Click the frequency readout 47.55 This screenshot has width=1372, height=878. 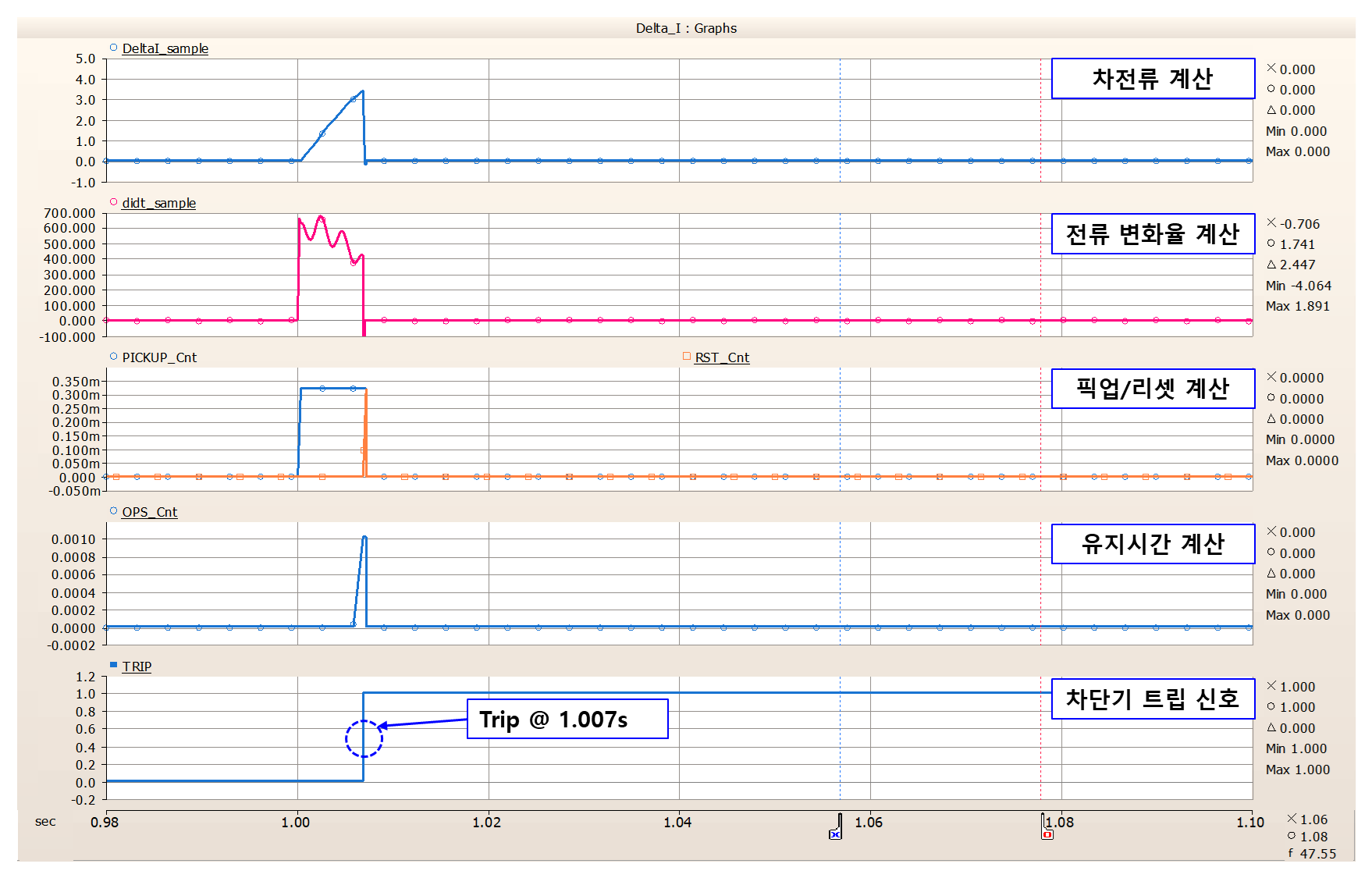pyautogui.click(x=1317, y=854)
